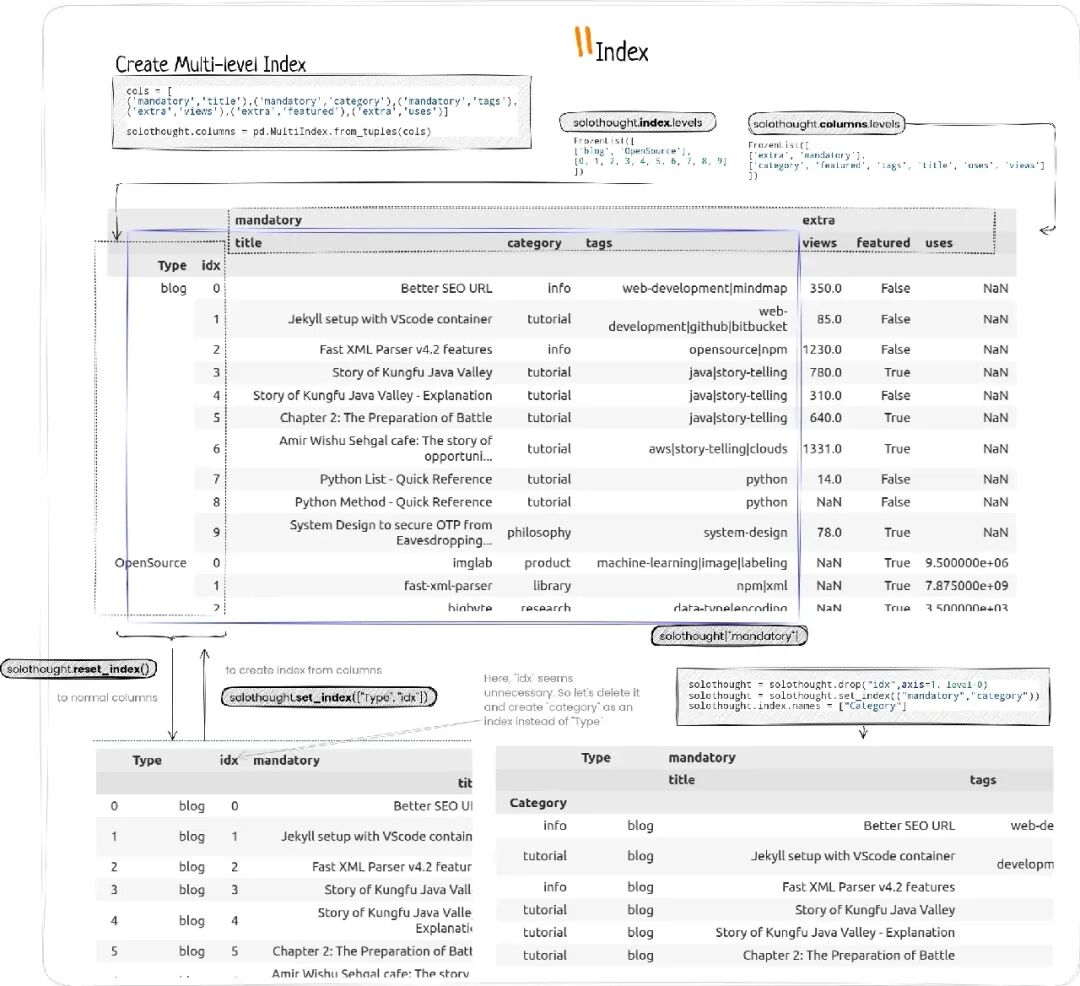Click the 'machine-learning|image|labeling' tags cell
The height and width of the screenshot is (986, 1080).
click(x=692, y=563)
